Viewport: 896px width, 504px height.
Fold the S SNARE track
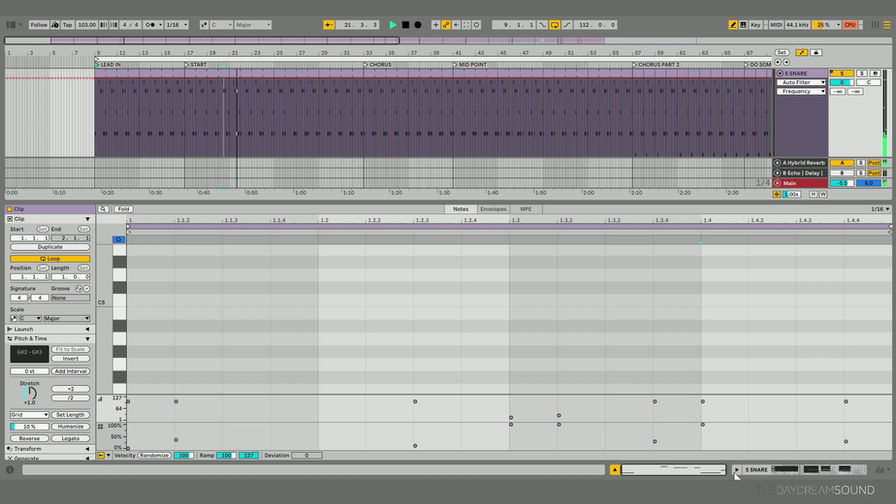coord(780,74)
